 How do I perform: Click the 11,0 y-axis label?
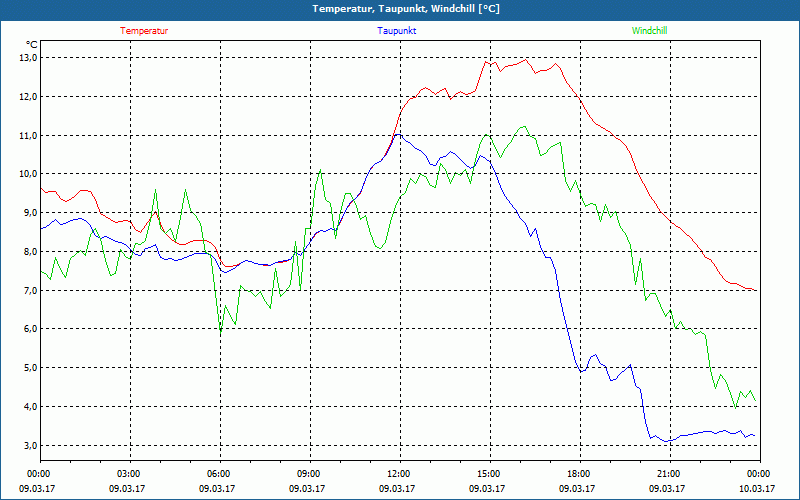tap(29, 135)
